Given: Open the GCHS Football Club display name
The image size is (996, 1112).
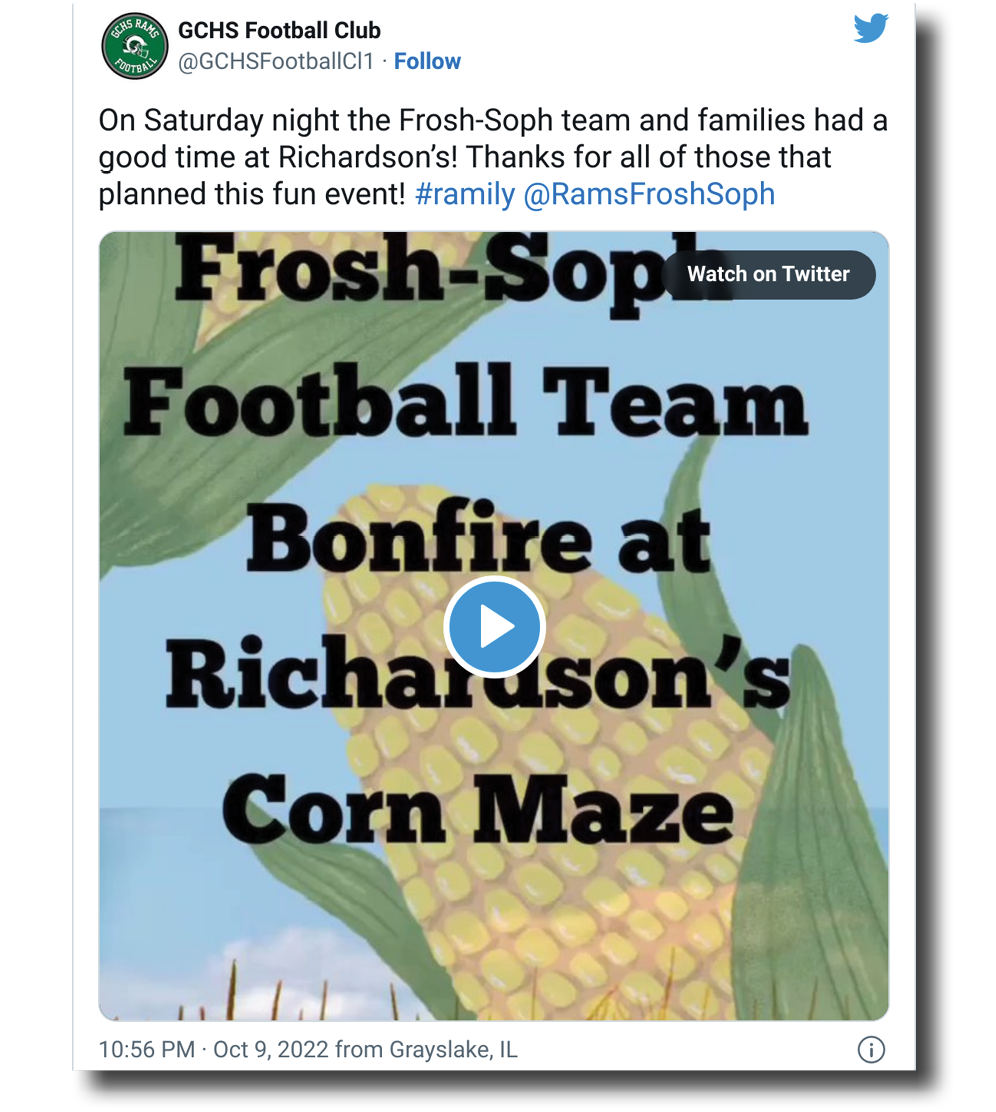Looking at the screenshot, I should click(279, 31).
